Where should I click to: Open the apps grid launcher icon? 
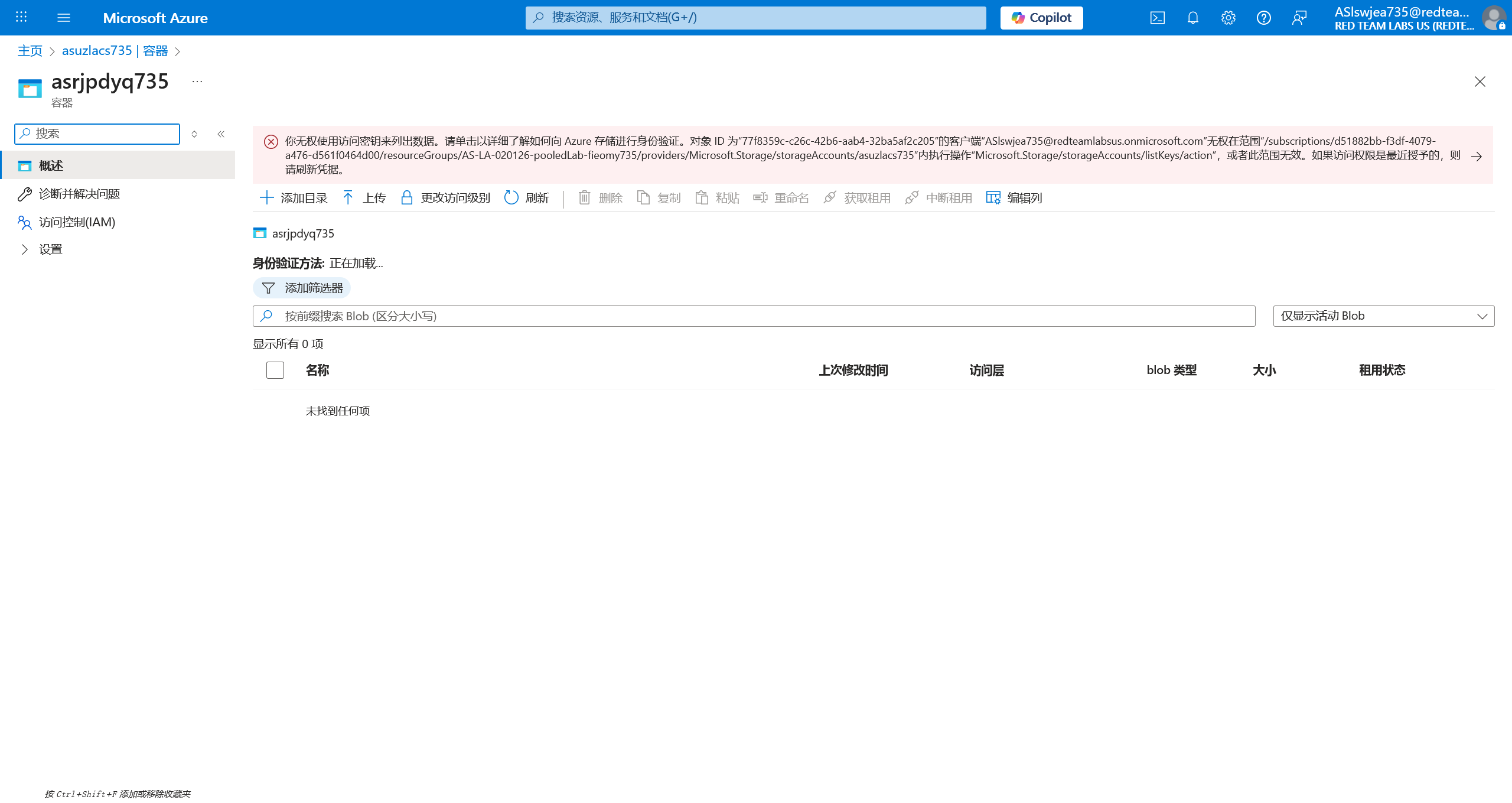pos(21,17)
